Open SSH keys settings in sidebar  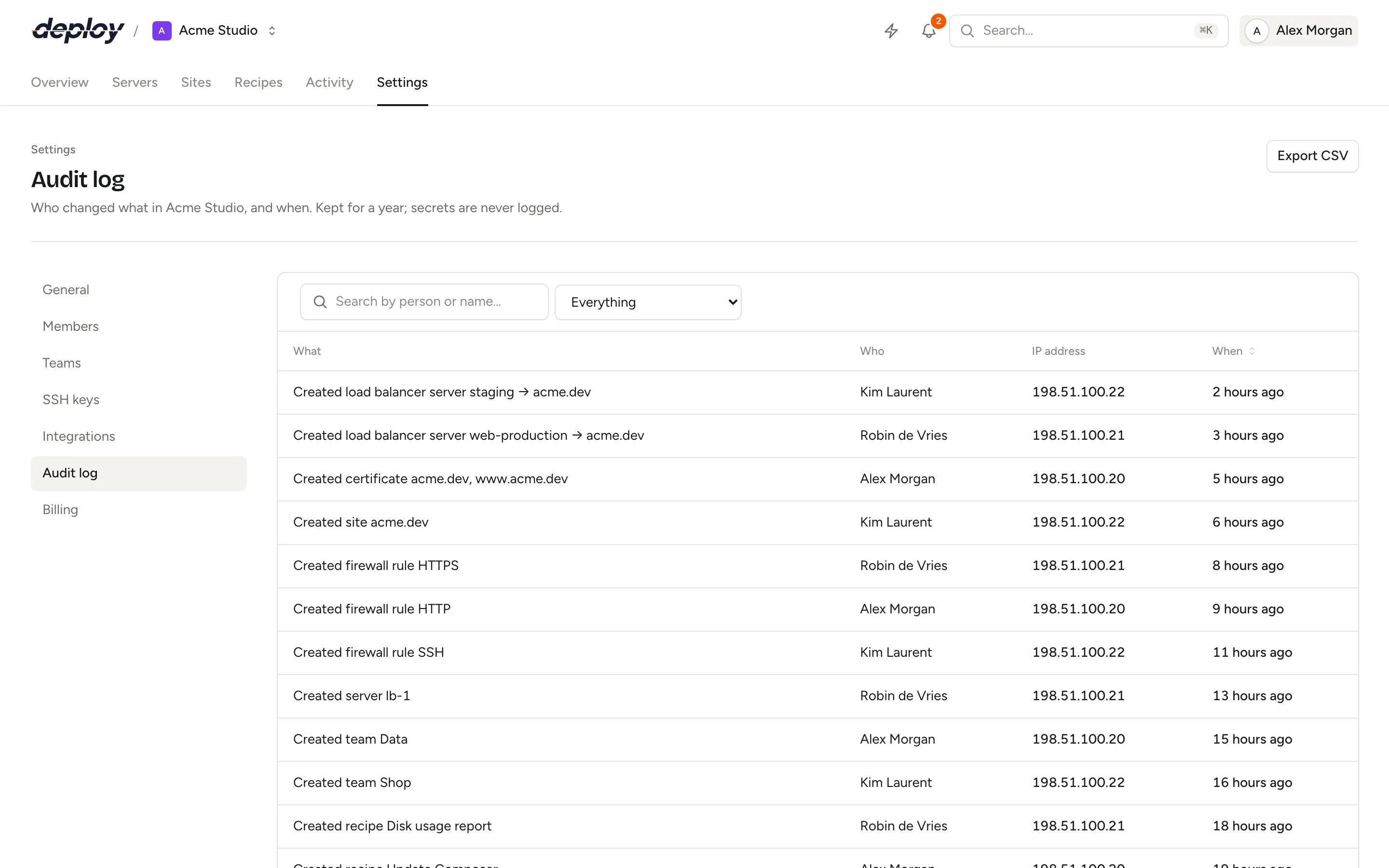pyautogui.click(x=139, y=400)
